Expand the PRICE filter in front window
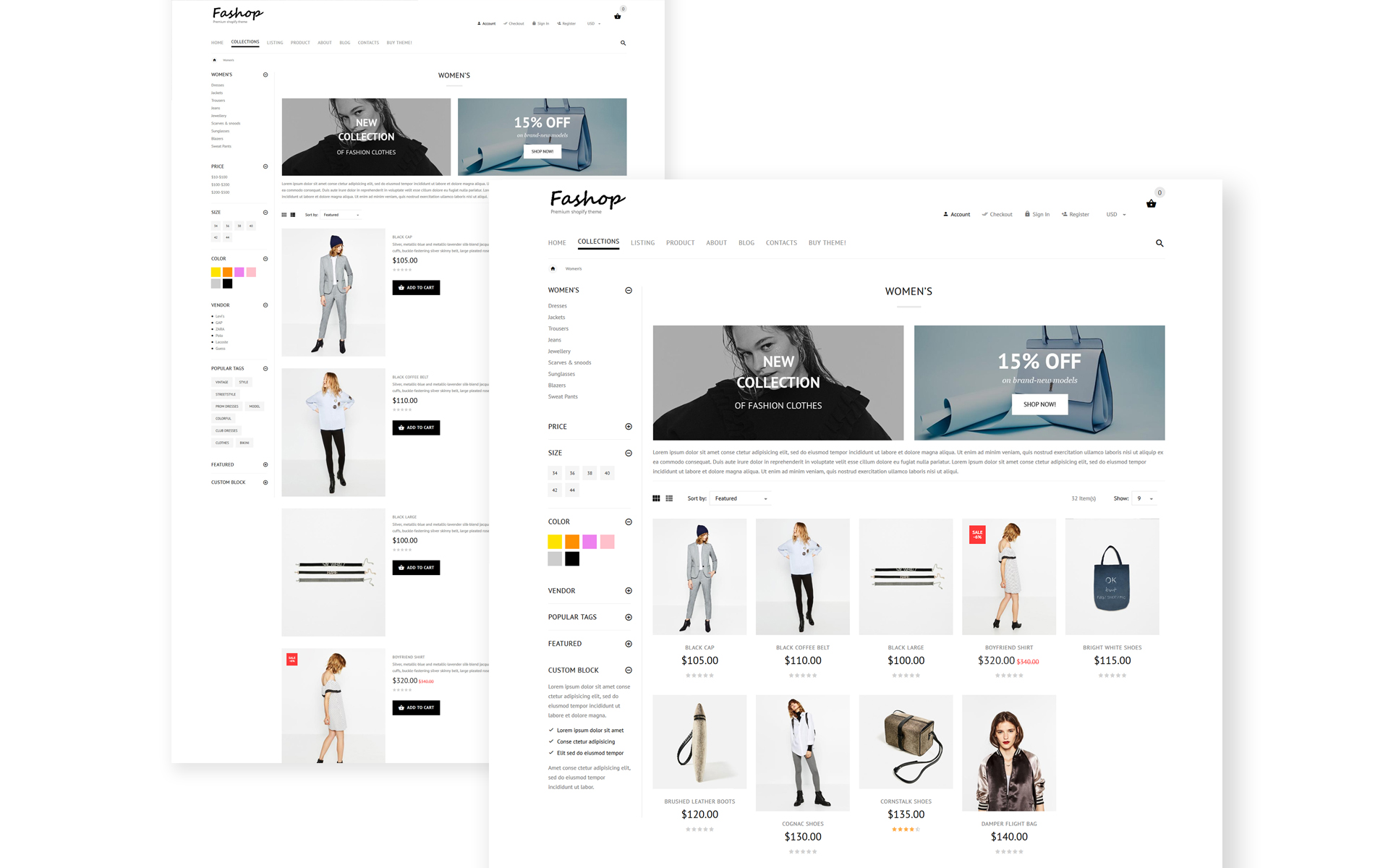Screen dimensions: 1396x868 pos(628,427)
